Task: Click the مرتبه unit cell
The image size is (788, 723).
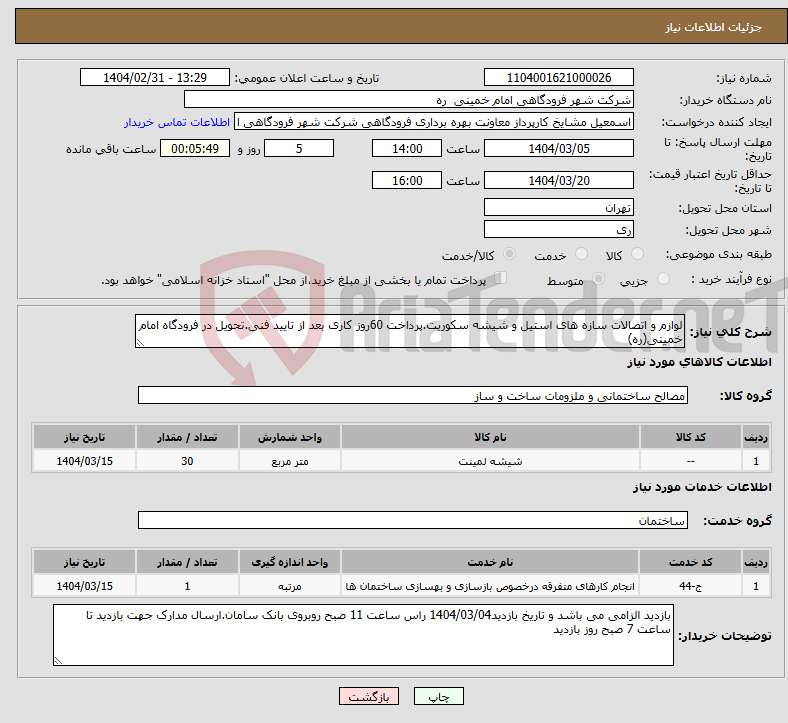Action: click(290, 586)
